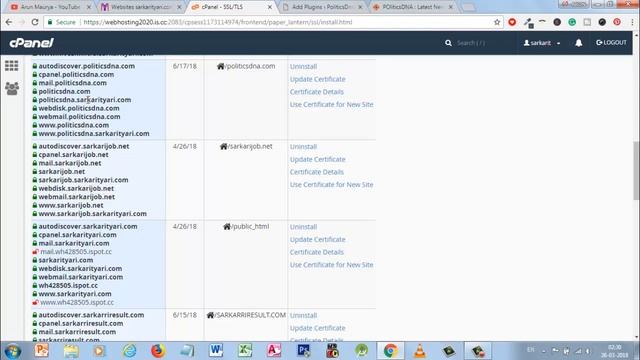This screenshot has width=640, height=360.
Task: Use politicsdna.com certificate for new site
Action: 331,104
